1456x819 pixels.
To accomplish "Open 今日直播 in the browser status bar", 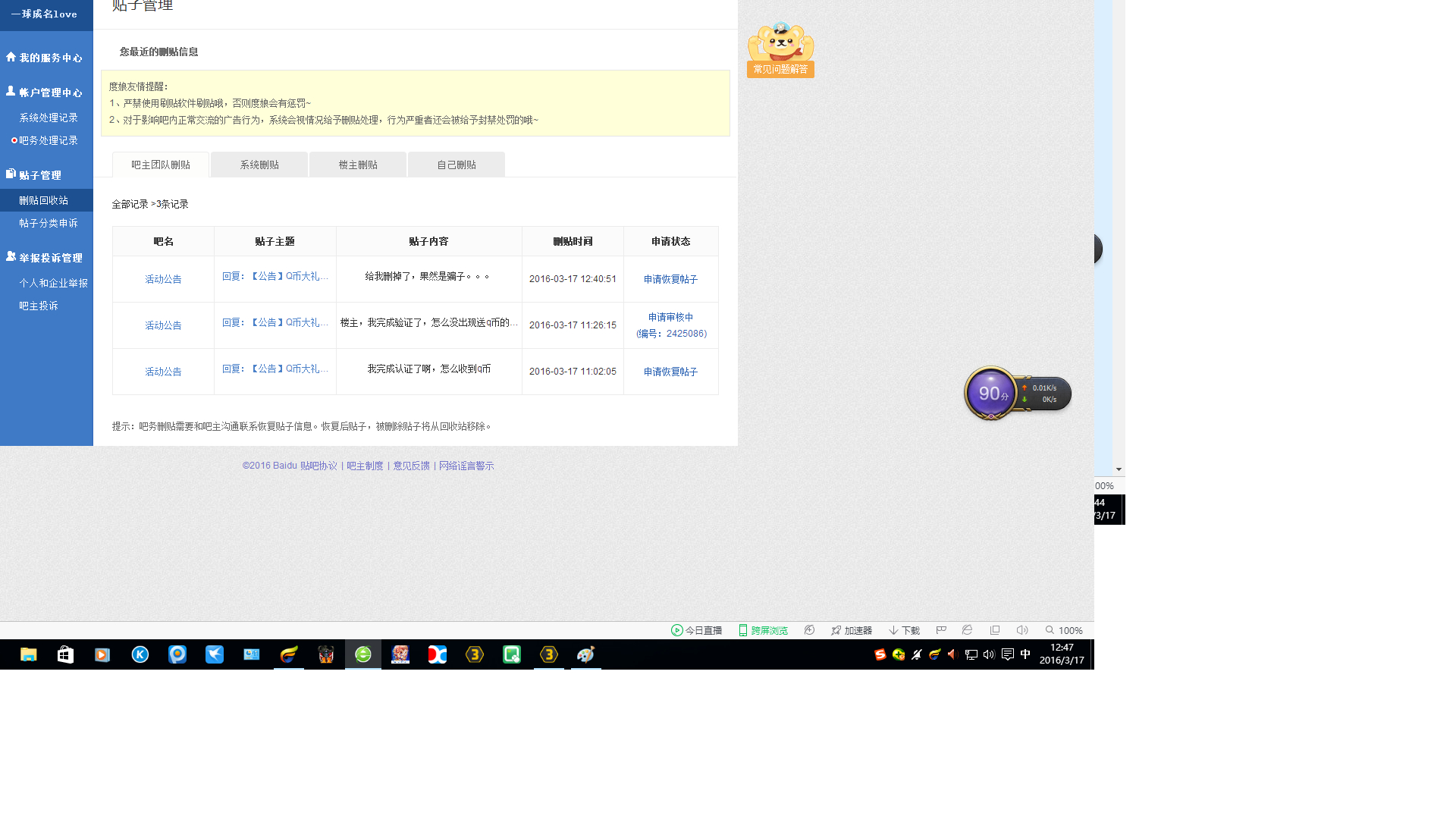I will click(x=696, y=630).
